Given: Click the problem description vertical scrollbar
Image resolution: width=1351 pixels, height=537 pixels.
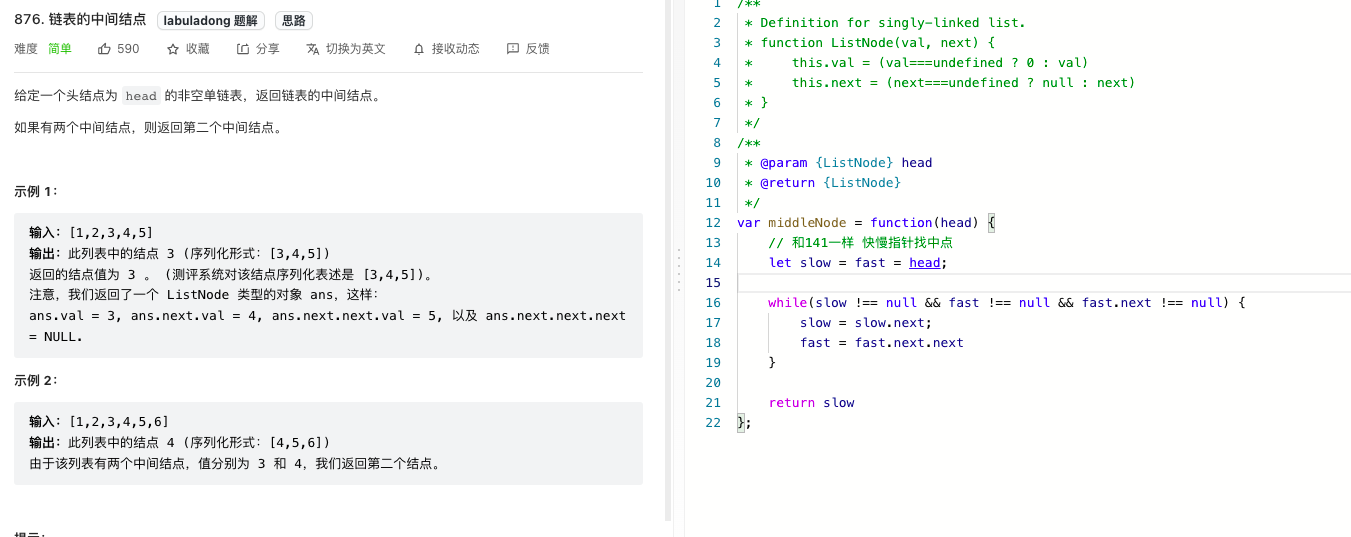Looking at the screenshot, I should [668, 260].
